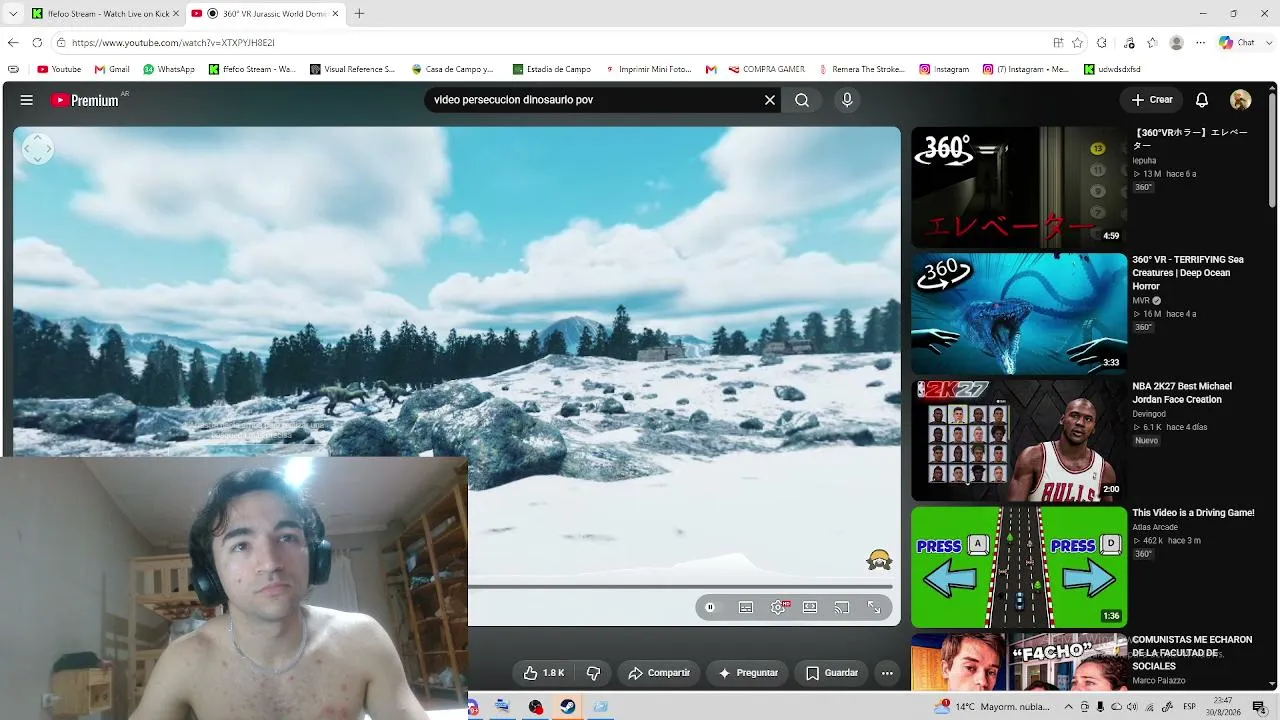Toggle subtitles on the video player
This screenshot has width=1280, height=720.
pos(746,607)
